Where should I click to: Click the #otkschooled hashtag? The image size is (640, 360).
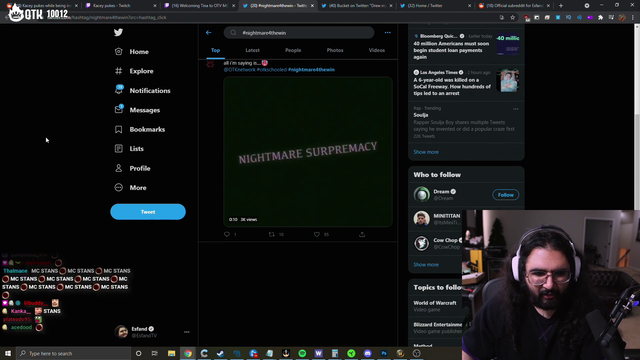(x=272, y=70)
